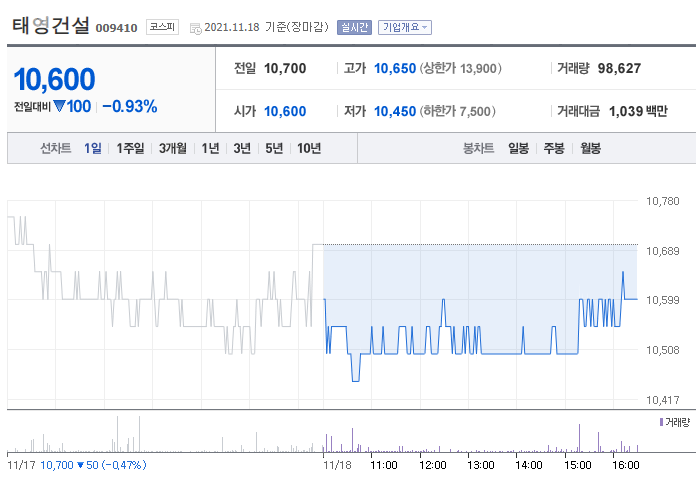Show the 5년 line chart

[274, 148]
